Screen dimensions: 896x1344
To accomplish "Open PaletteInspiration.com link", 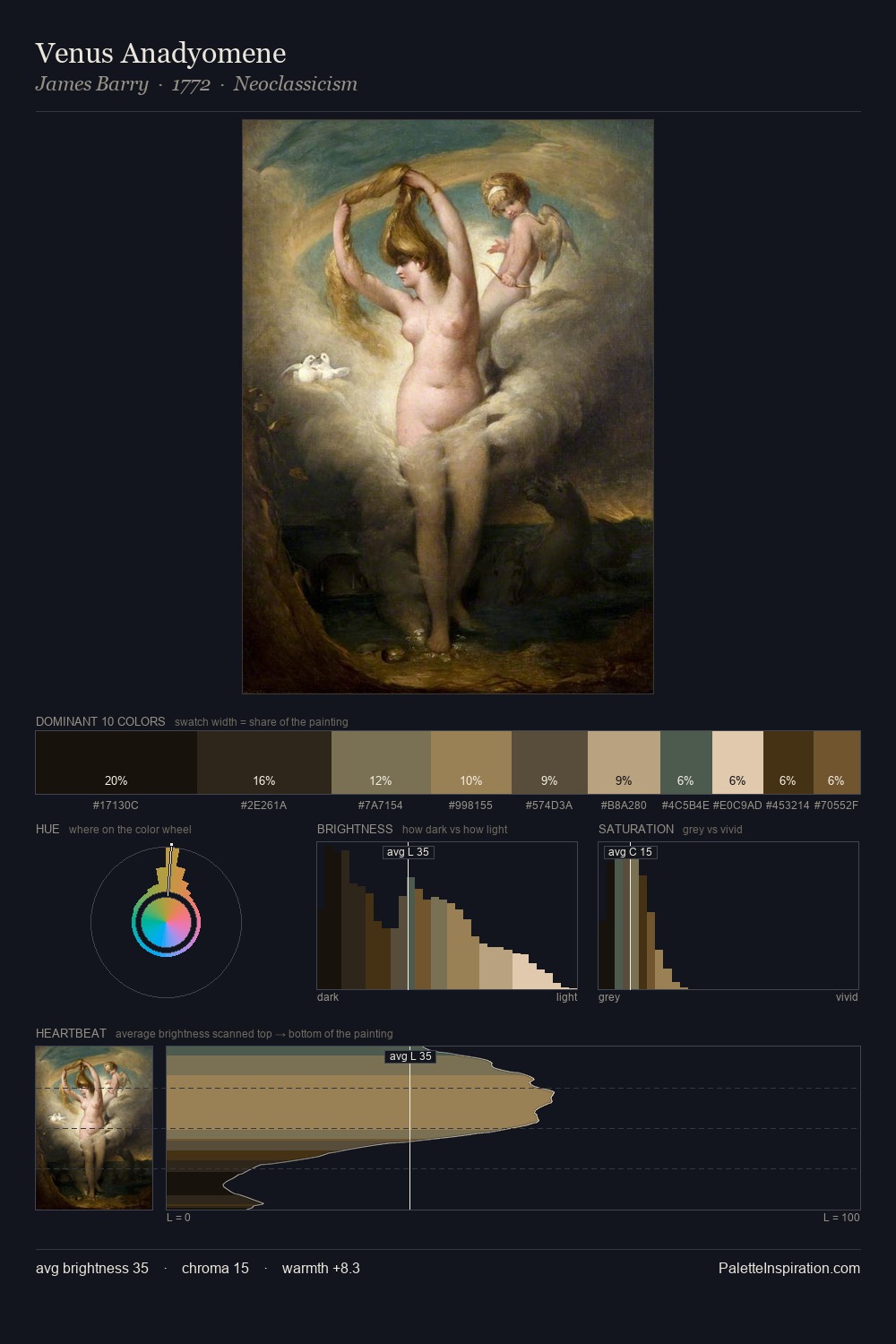I will tap(789, 1268).
